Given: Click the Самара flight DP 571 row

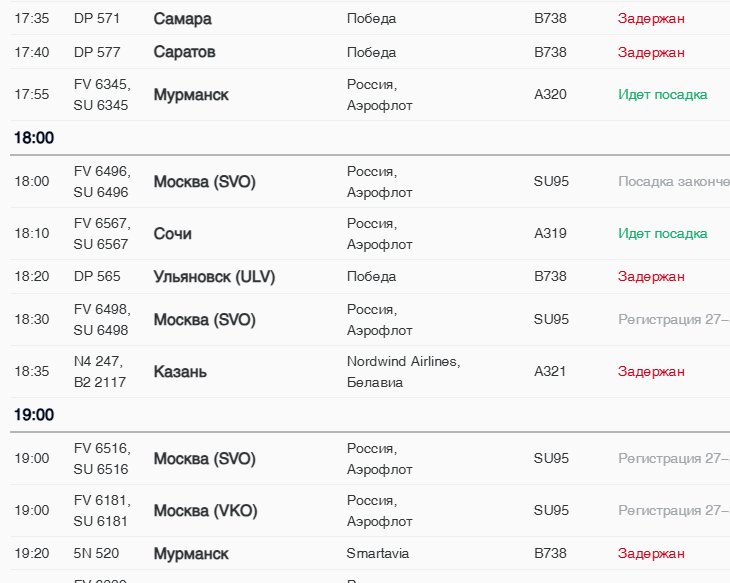Looking at the screenshot, I should coord(182,19).
